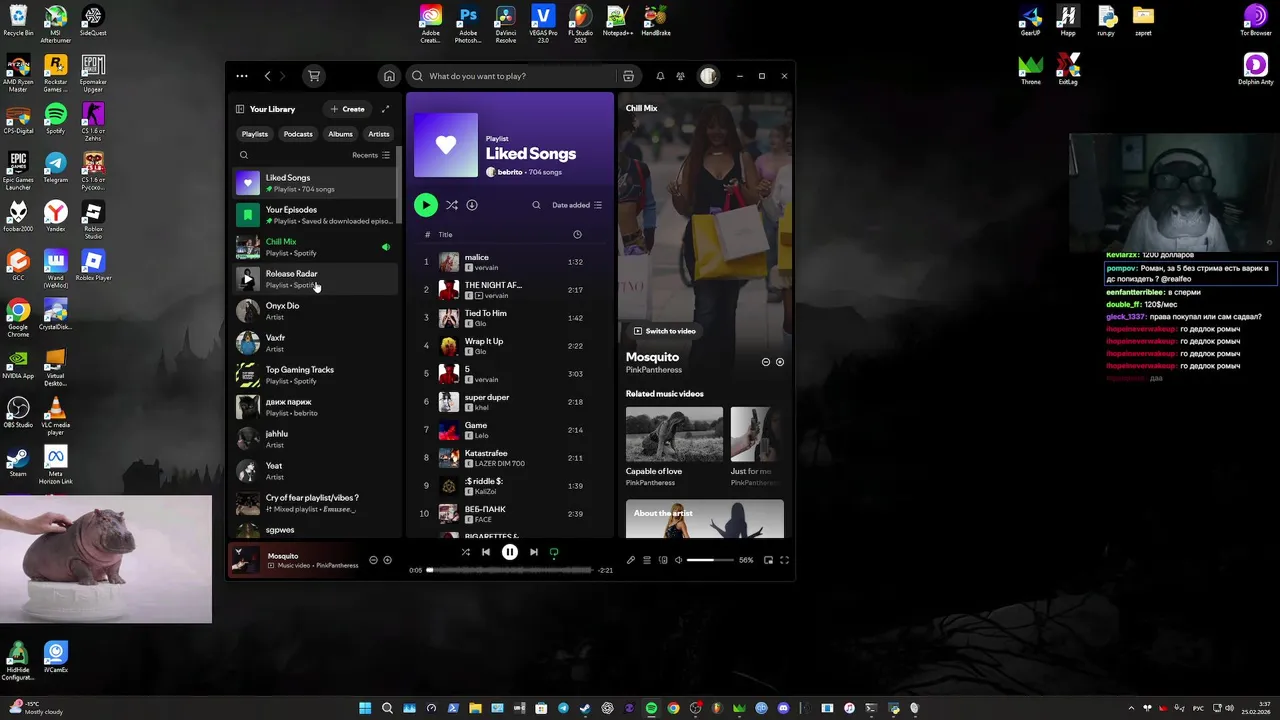Open now-playing Mosquito cover thumbnail
The height and width of the screenshot is (720, 1280).
pos(245,560)
